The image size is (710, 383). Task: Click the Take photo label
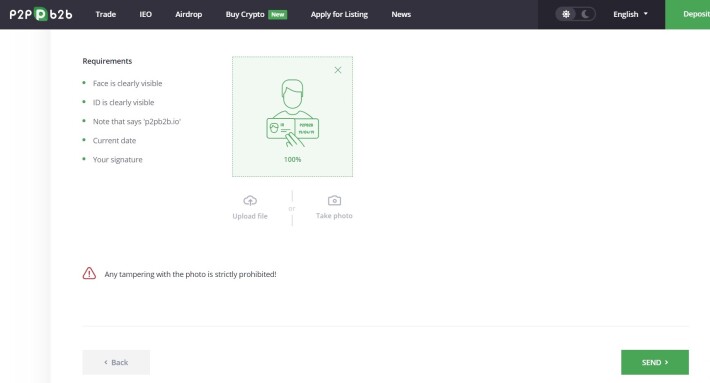[x=334, y=215]
